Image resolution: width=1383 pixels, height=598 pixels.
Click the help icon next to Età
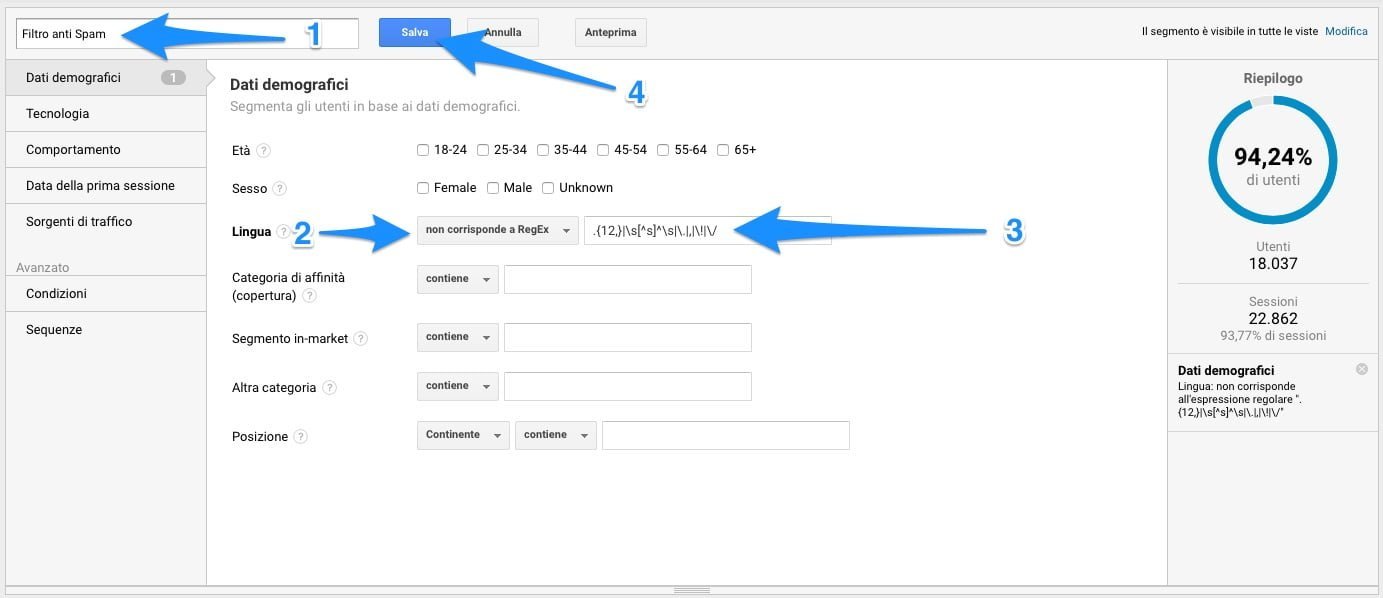coord(263,151)
